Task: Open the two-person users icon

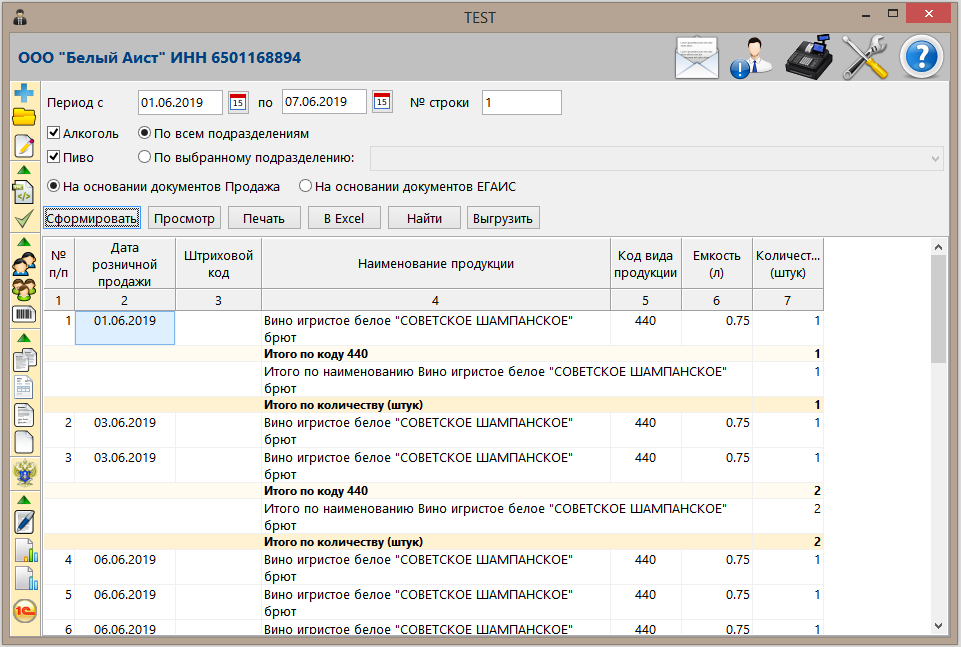Action: (24, 263)
